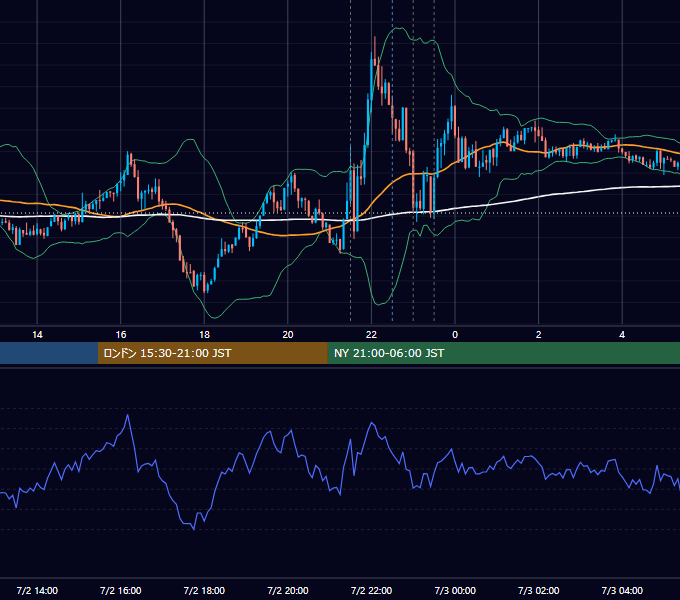Click the 7/3 02:00 time label
Screen dimensions: 680x600
[539, 590]
